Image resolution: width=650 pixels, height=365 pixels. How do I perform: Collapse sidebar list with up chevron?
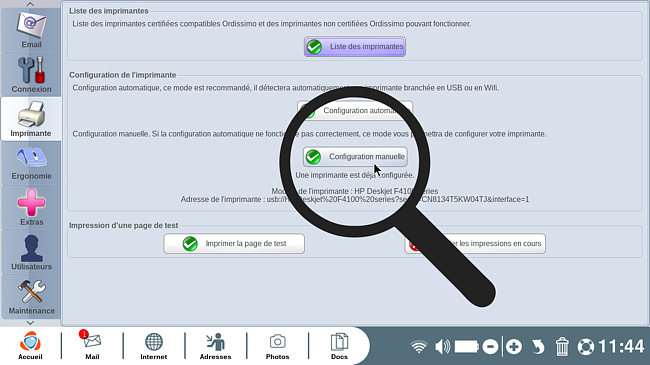coord(30,4)
